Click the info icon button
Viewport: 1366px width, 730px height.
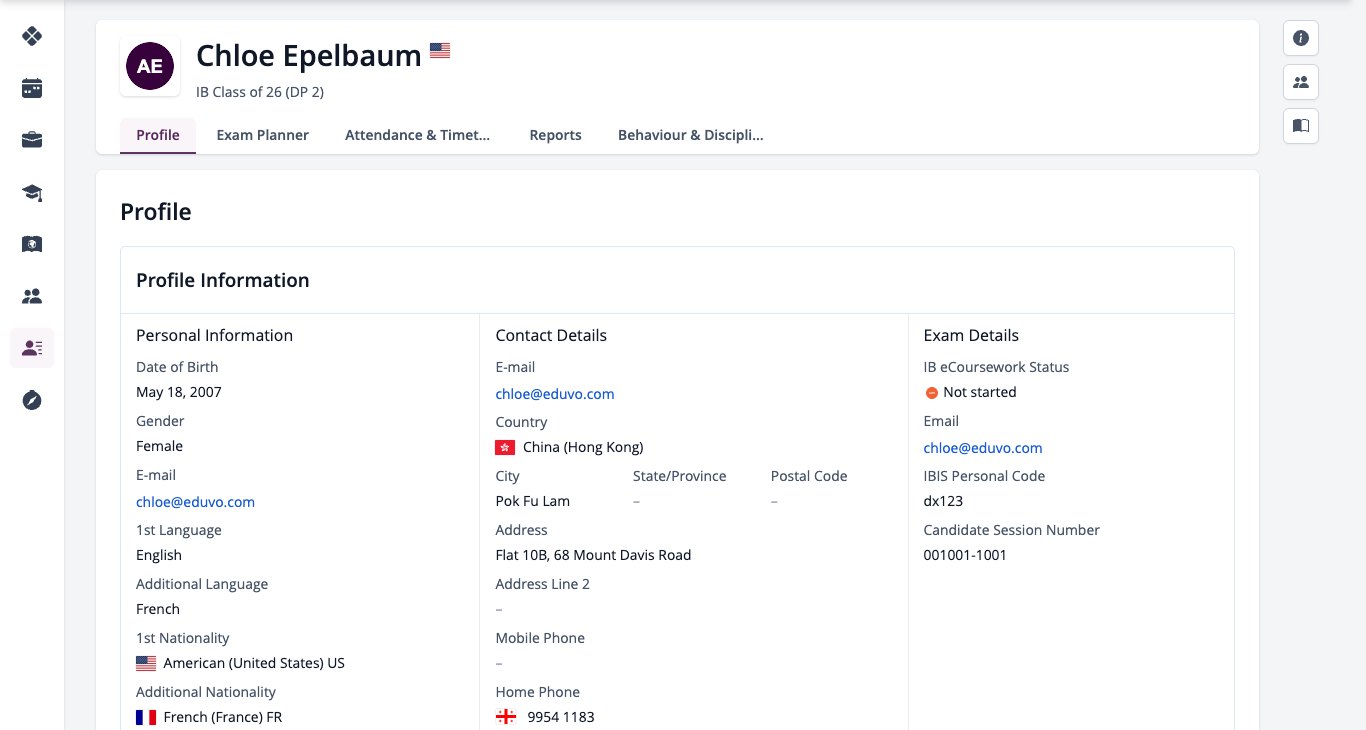[x=1301, y=38]
